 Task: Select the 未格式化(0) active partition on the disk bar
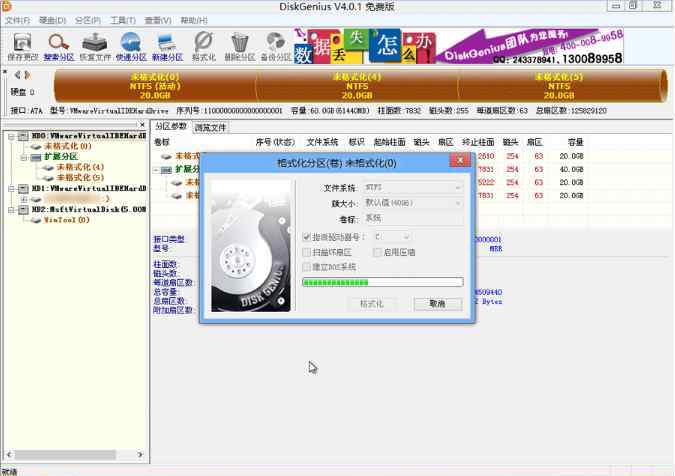pos(155,86)
